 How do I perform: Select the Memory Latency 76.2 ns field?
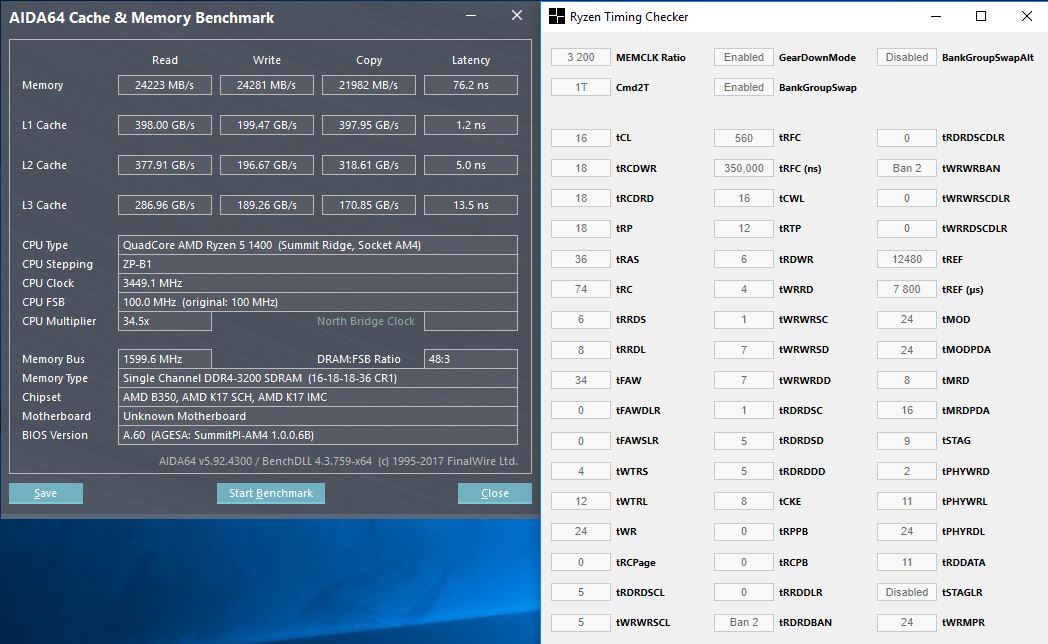click(x=471, y=85)
